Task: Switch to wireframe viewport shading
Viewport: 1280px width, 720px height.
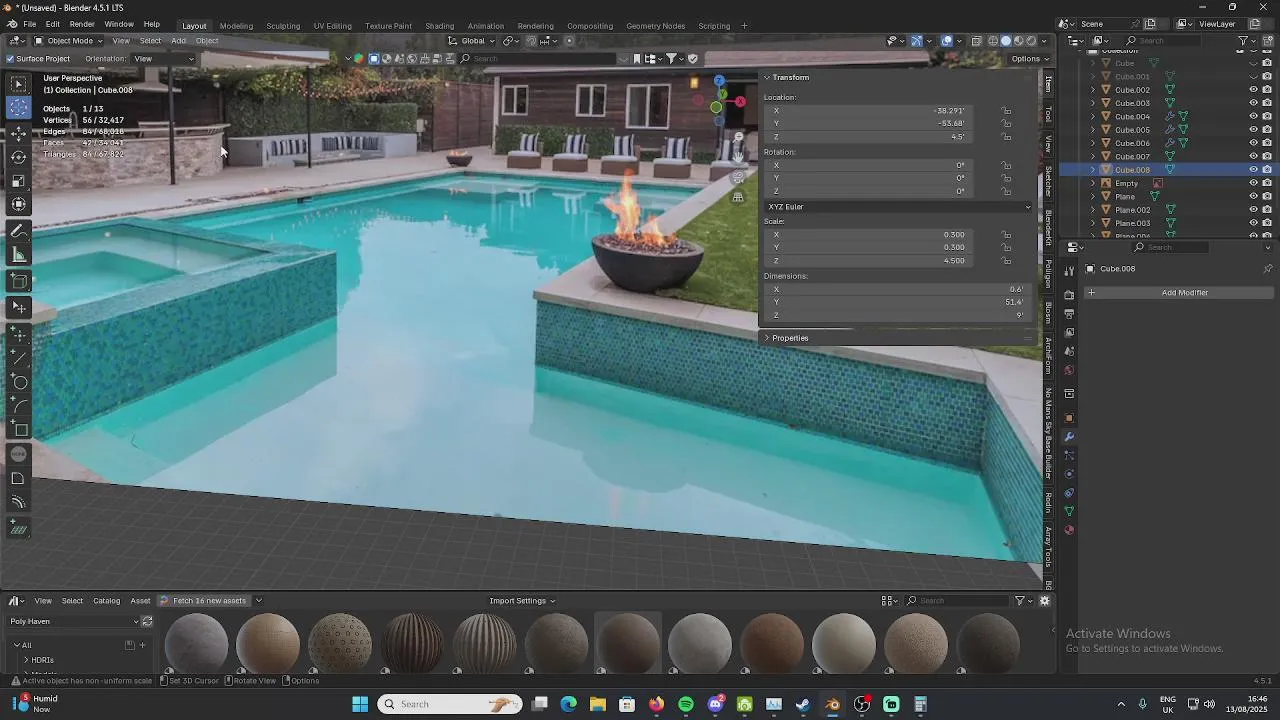Action: point(993,41)
